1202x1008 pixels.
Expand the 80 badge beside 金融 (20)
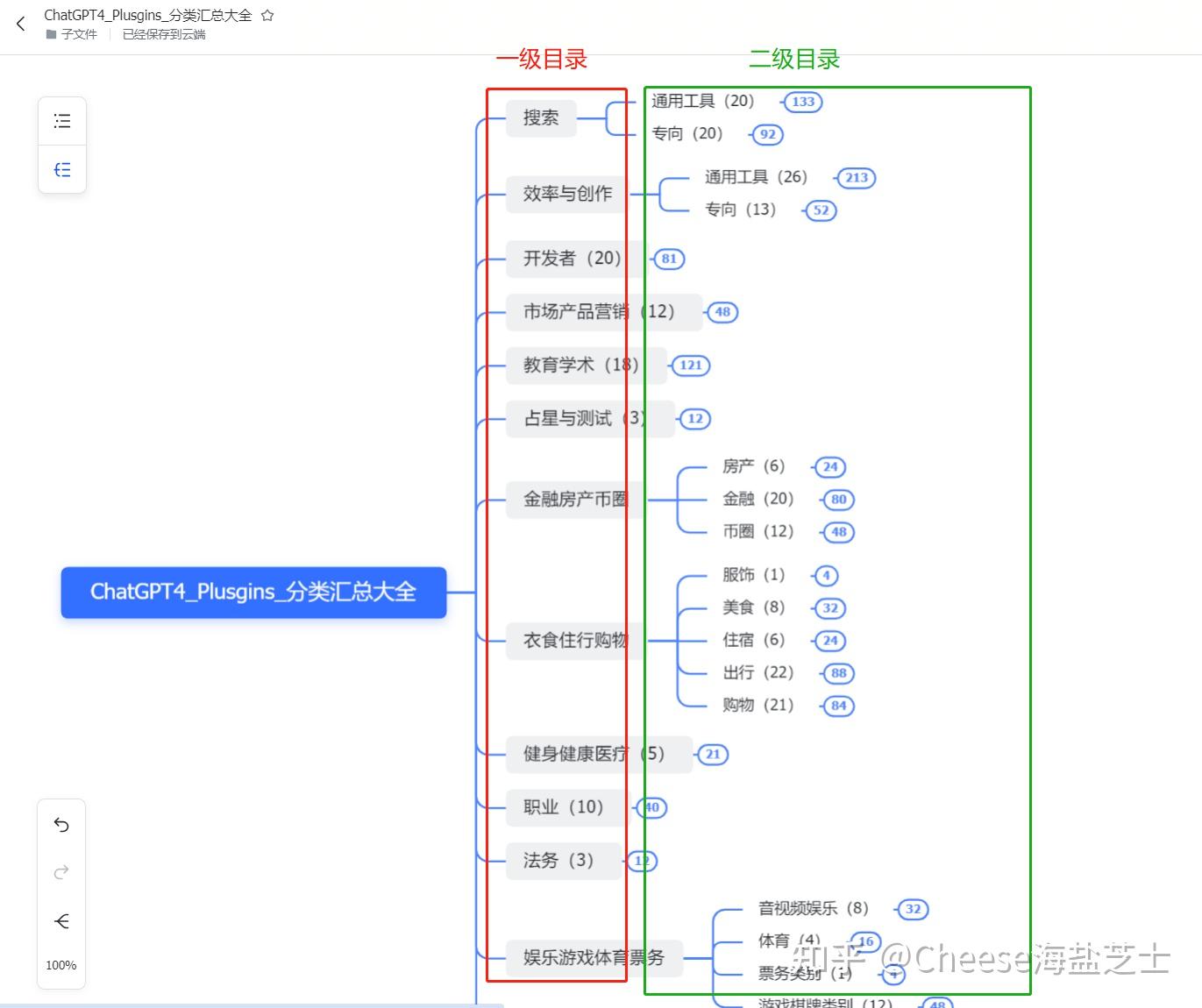pos(839,500)
